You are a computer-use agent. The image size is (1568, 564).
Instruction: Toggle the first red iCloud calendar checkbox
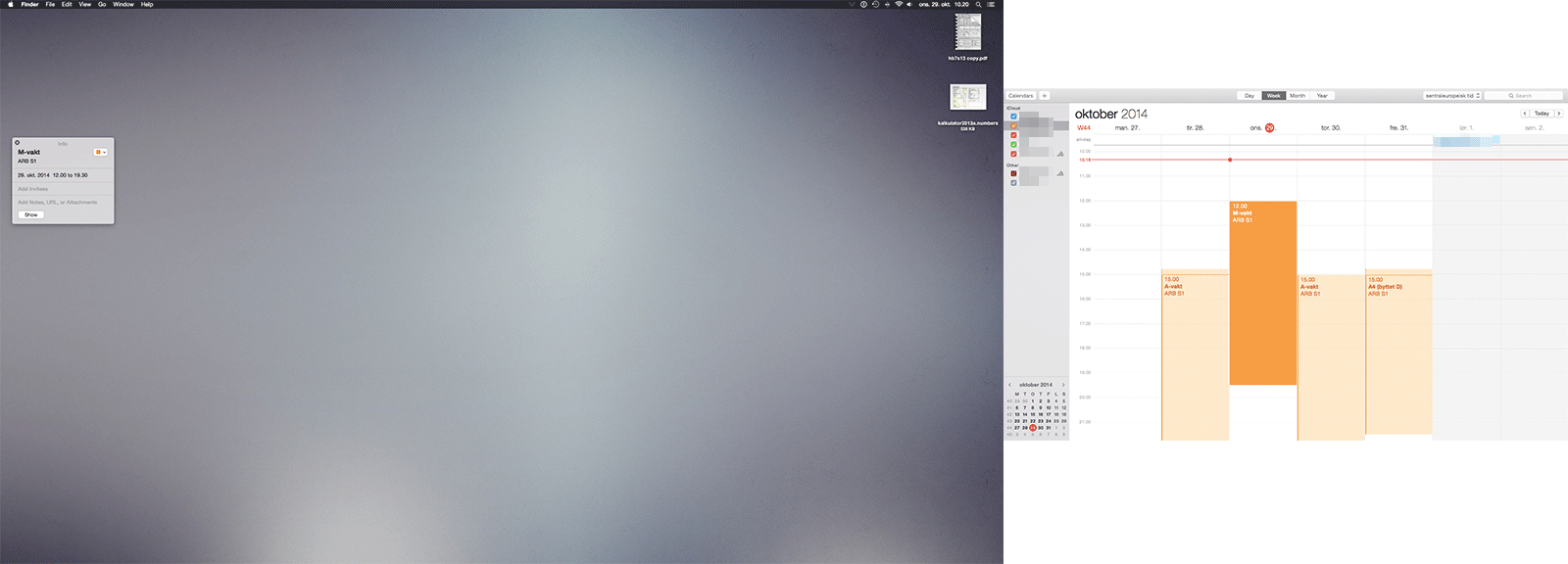1013,135
